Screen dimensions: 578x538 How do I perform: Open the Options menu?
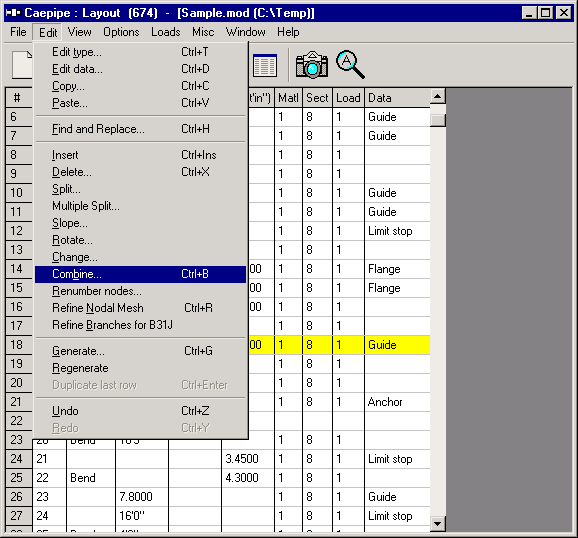click(121, 32)
